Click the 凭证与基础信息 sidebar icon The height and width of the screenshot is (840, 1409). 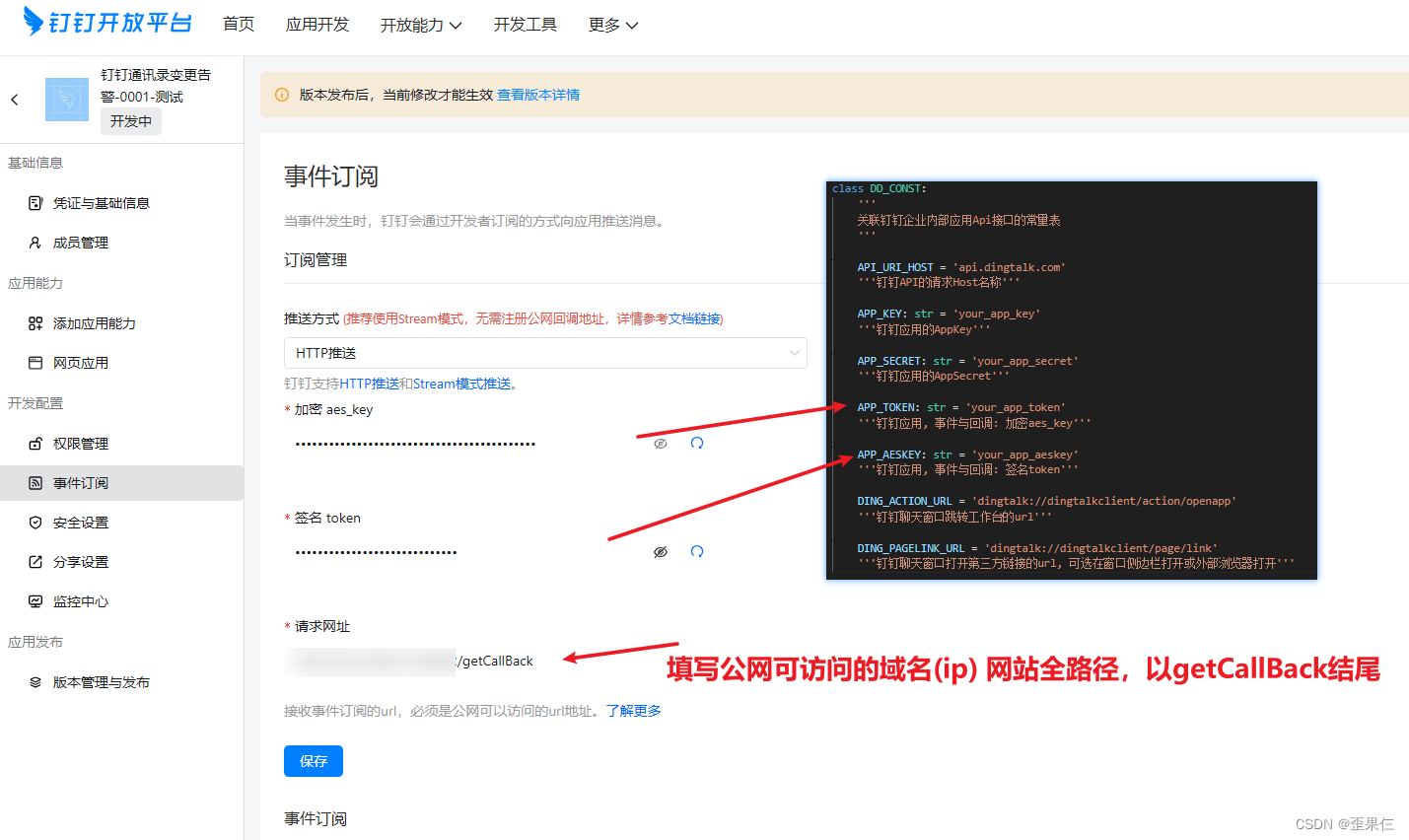[x=35, y=203]
